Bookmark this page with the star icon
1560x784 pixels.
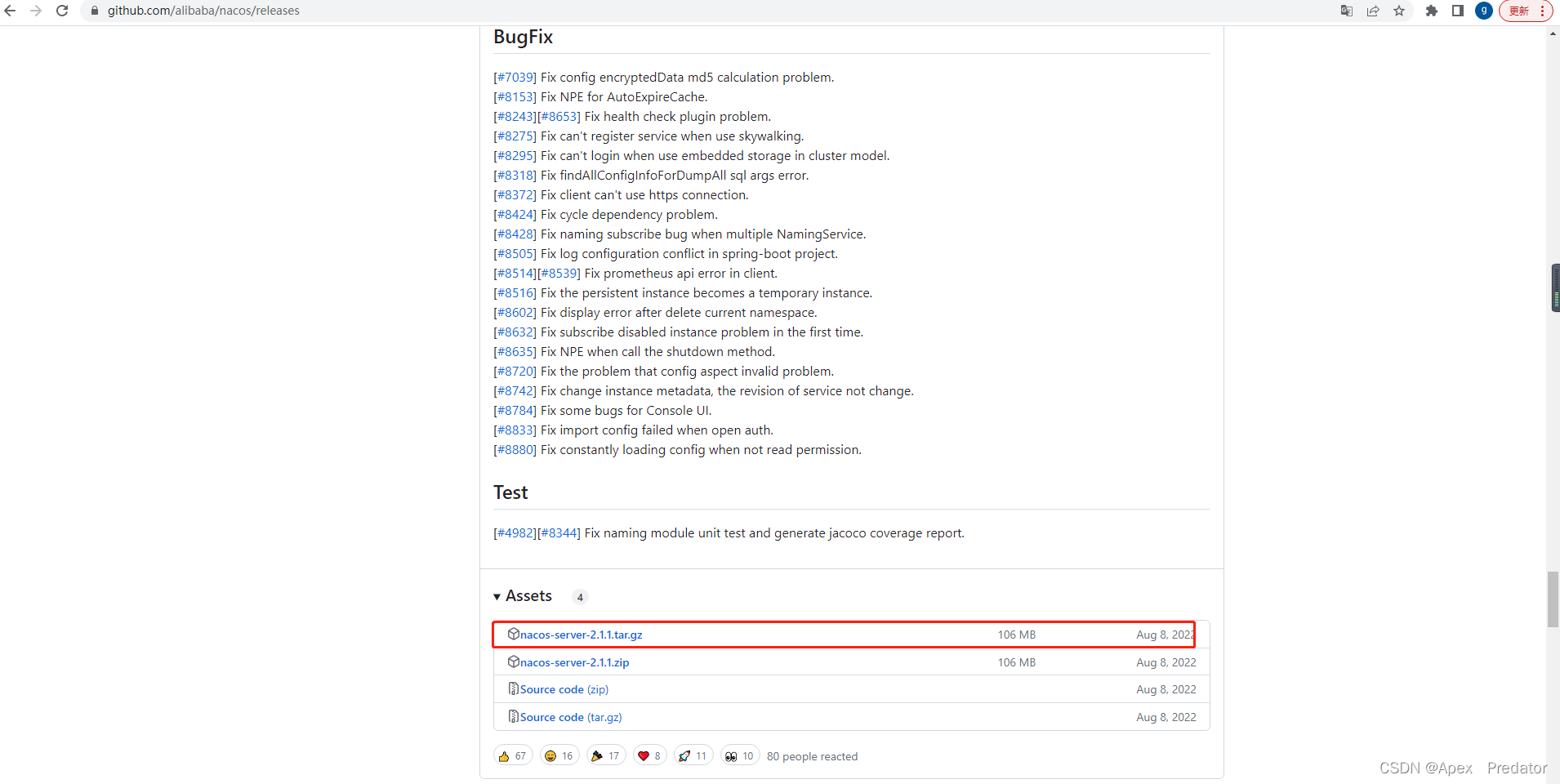pos(1399,11)
